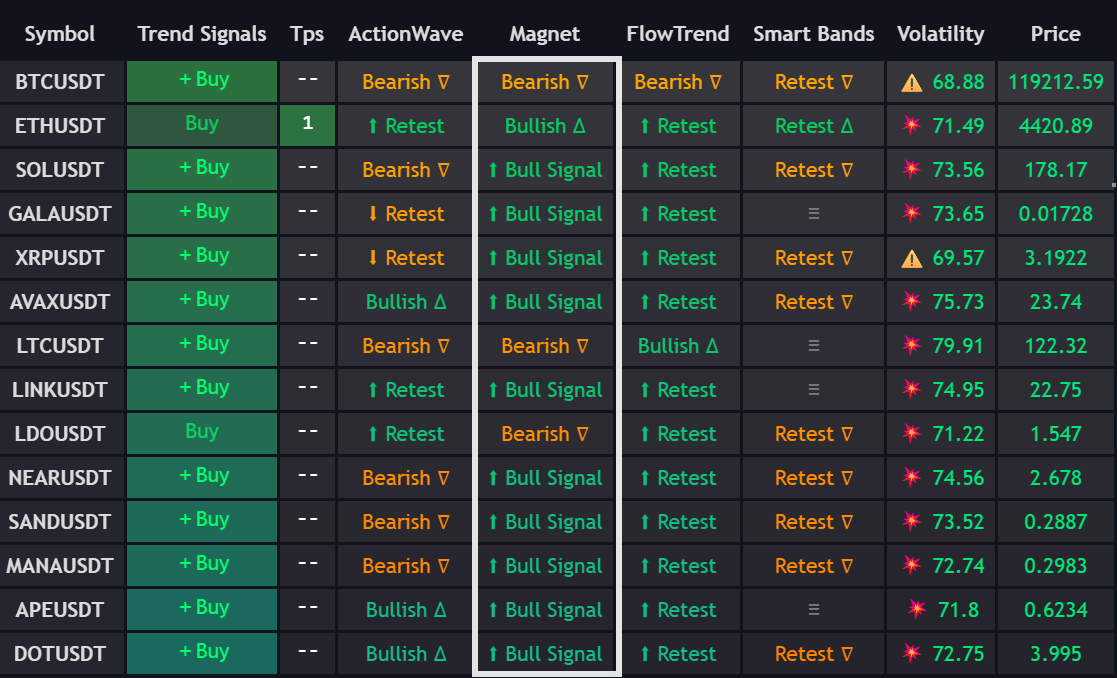Click the spark icon in LTCUSDT volatility

(912, 346)
